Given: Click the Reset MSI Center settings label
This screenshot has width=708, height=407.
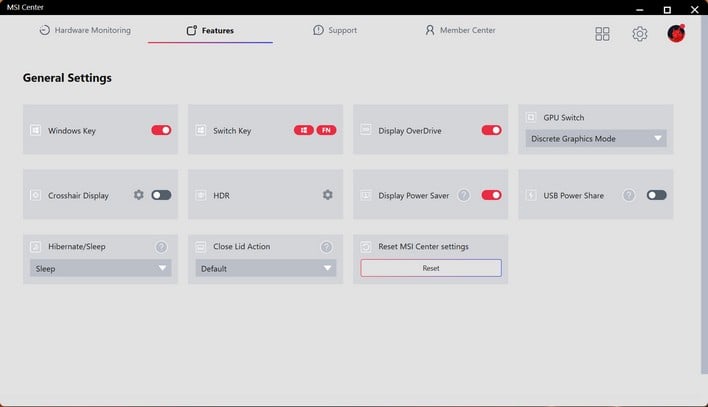Looking at the screenshot, I should pos(424,247).
